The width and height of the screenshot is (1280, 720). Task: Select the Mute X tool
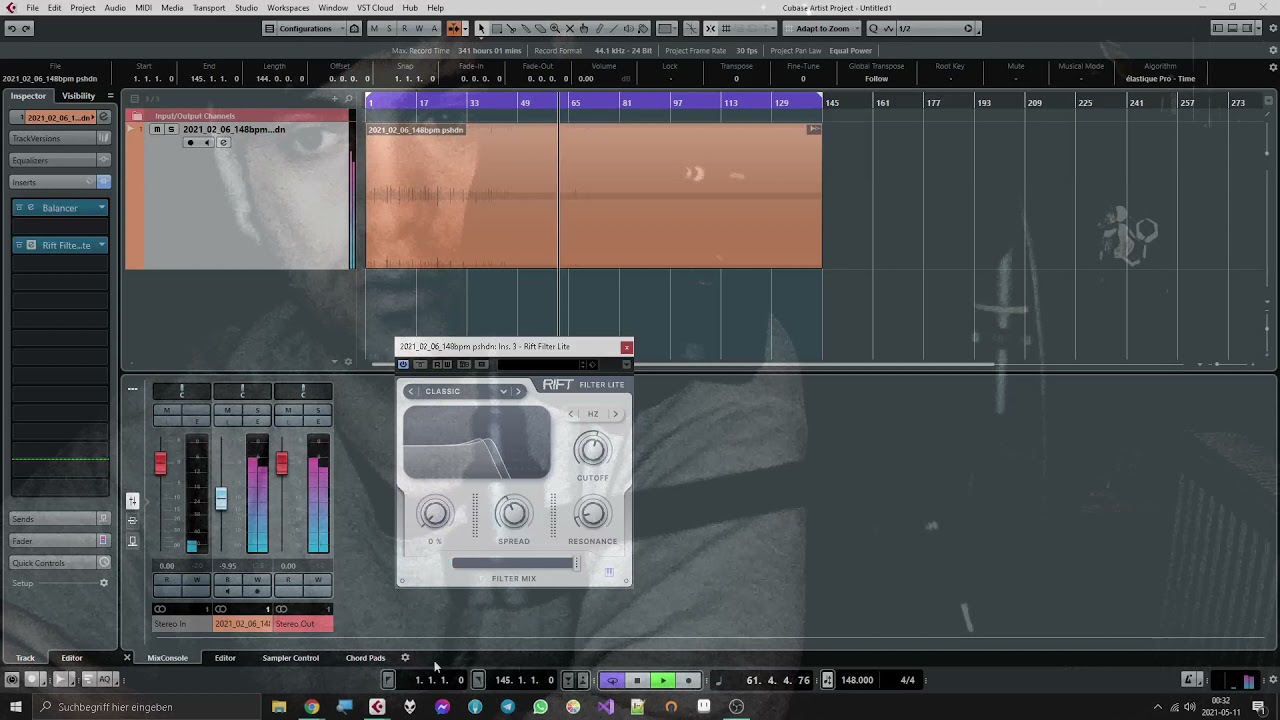(x=570, y=28)
